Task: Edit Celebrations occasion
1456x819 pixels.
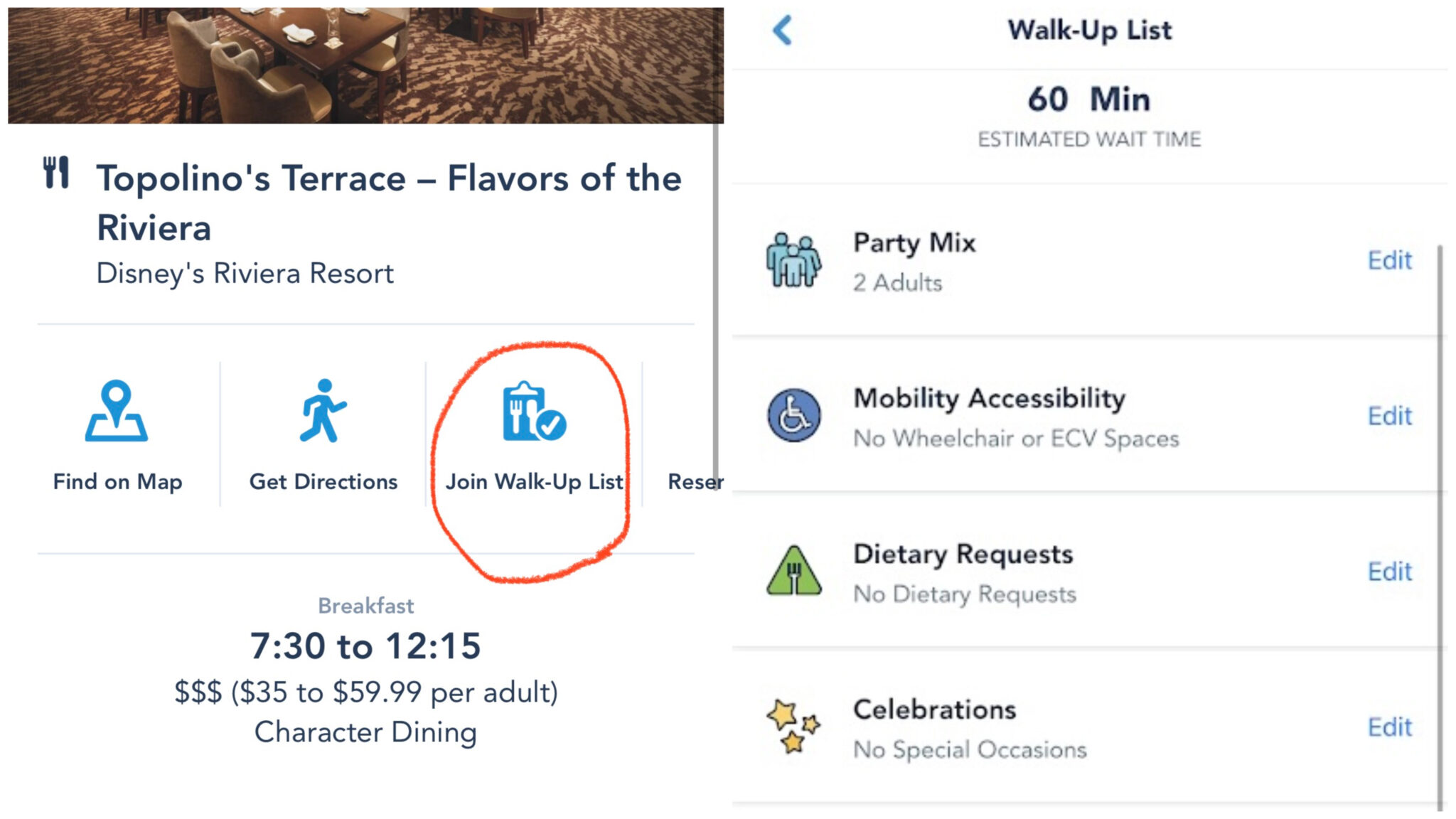Action: click(x=1389, y=727)
